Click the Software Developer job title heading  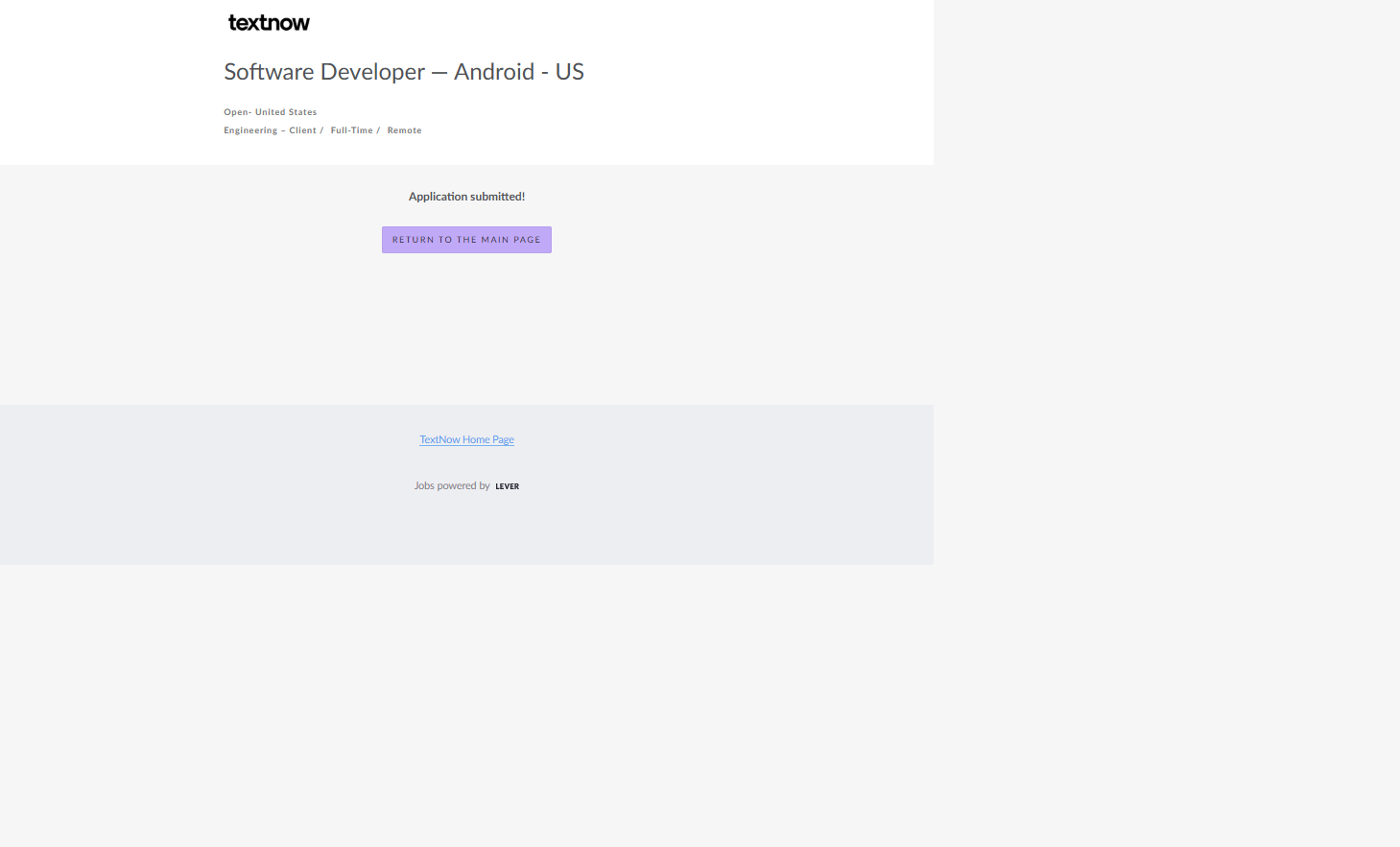(403, 72)
